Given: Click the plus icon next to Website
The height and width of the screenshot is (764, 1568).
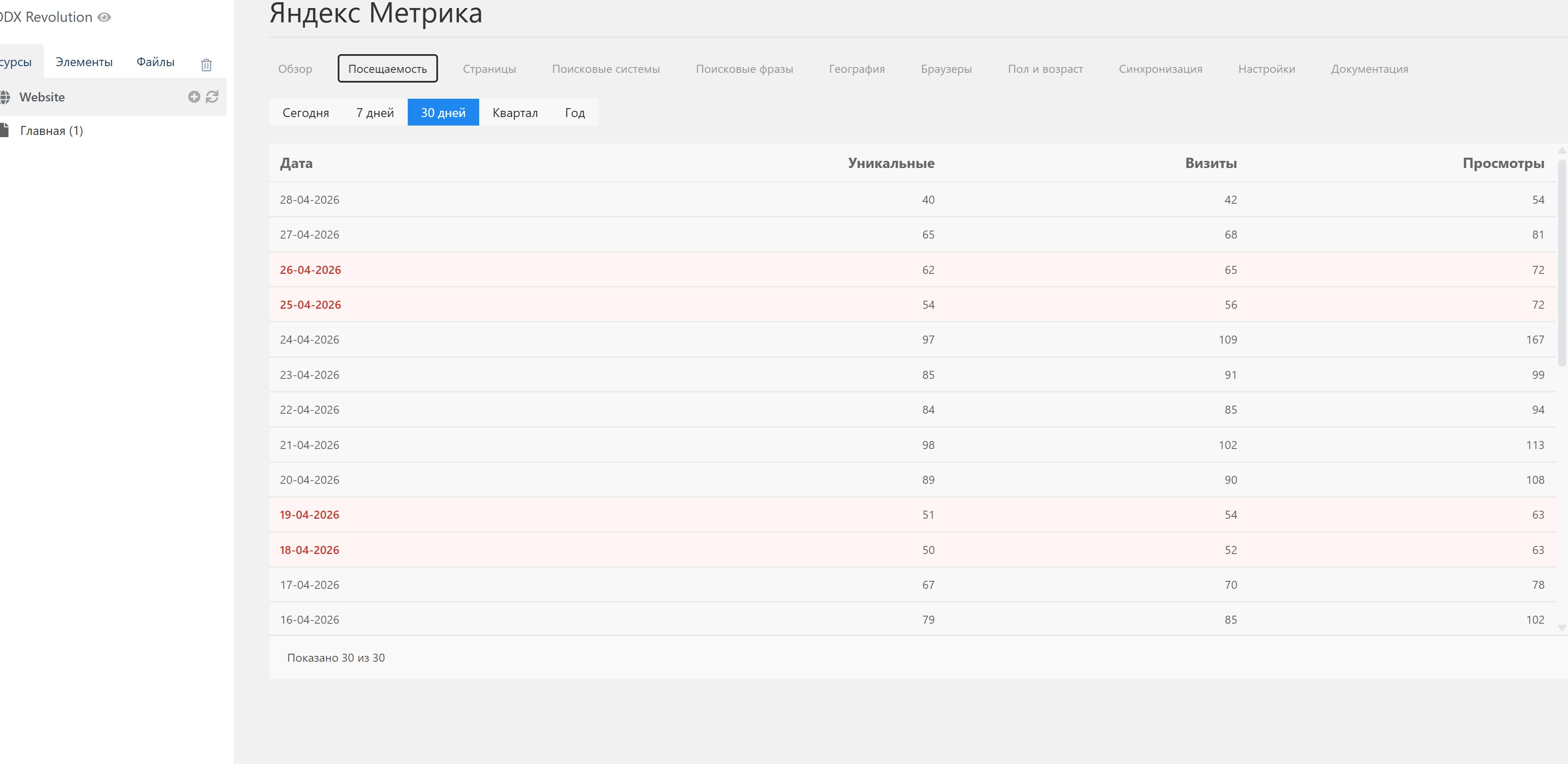Looking at the screenshot, I should coord(193,97).
